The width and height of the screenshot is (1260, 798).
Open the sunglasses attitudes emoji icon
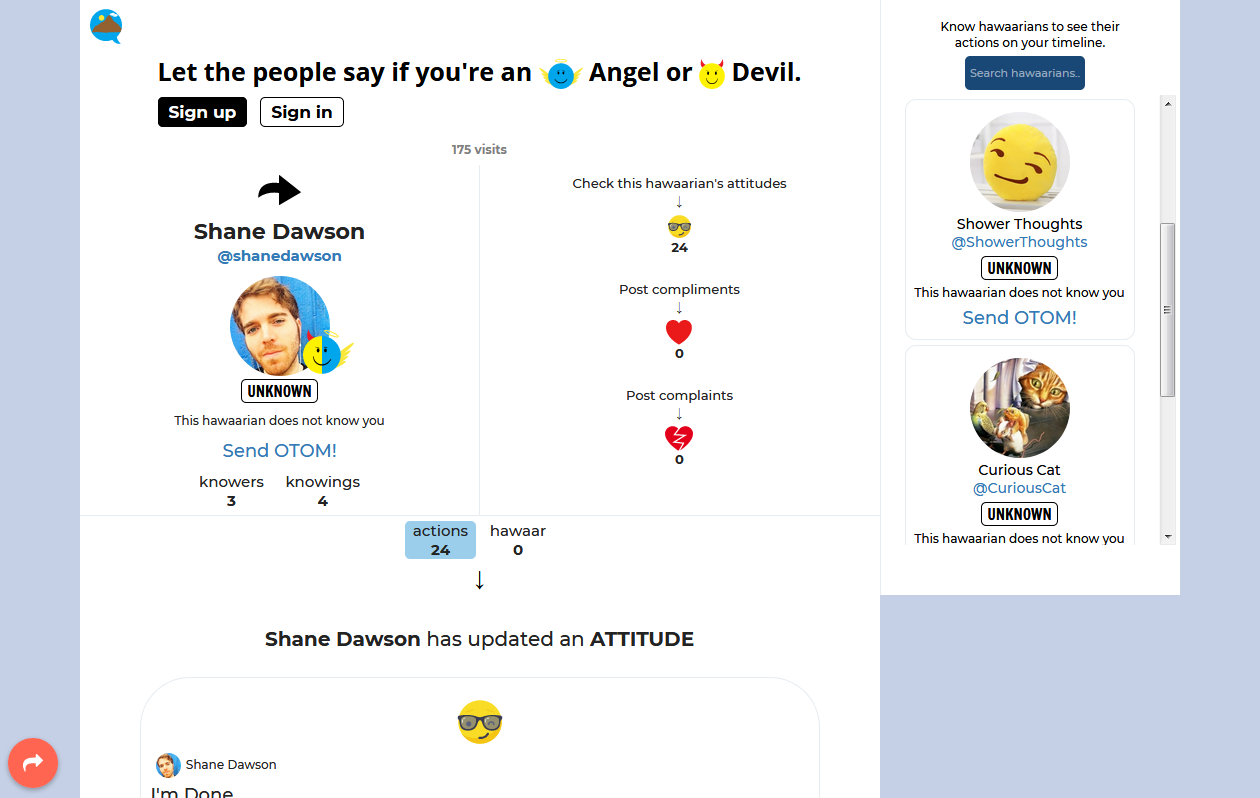coord(679,226)
